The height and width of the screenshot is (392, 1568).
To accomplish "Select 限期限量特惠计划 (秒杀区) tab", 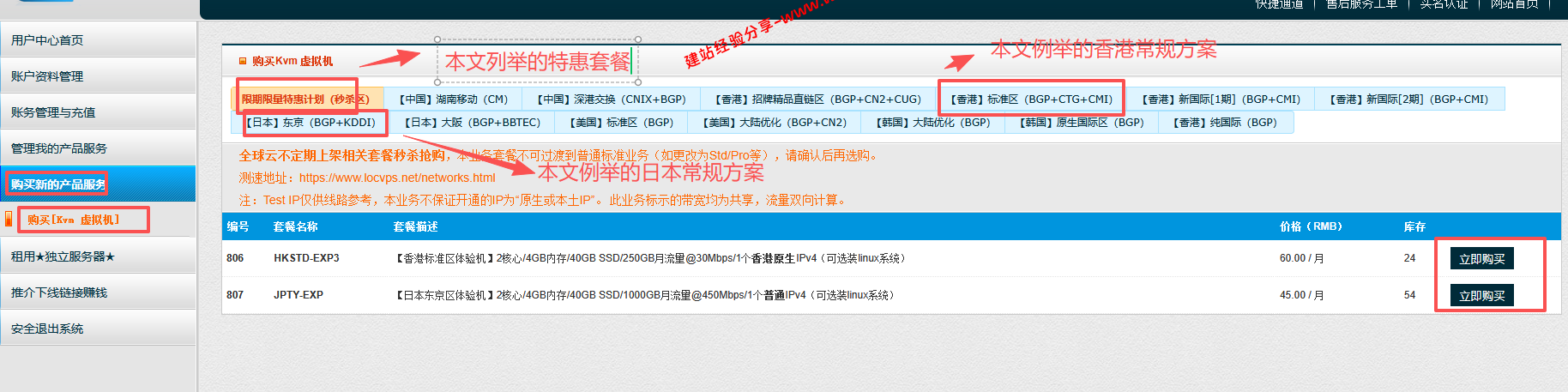I will [307, 100].
